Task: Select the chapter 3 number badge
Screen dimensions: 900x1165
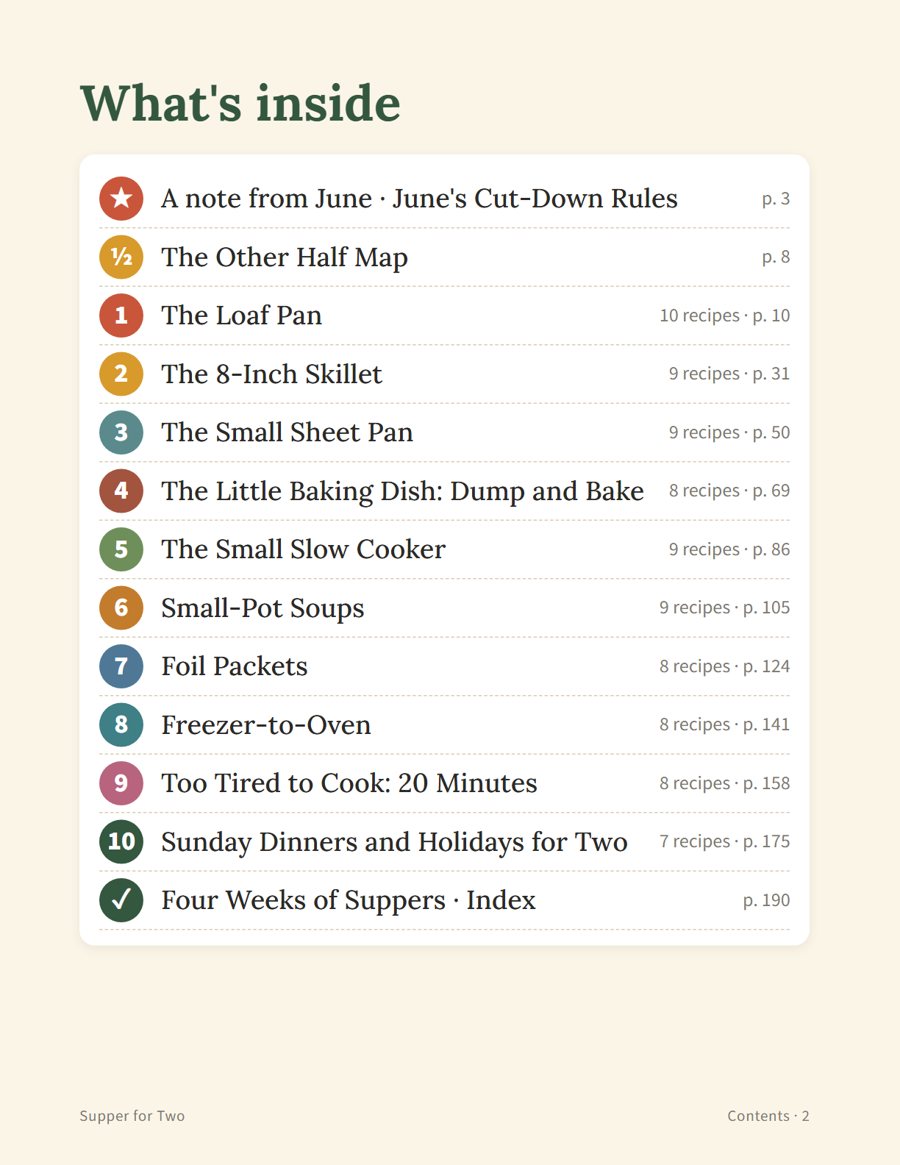Action: point(121,432)
